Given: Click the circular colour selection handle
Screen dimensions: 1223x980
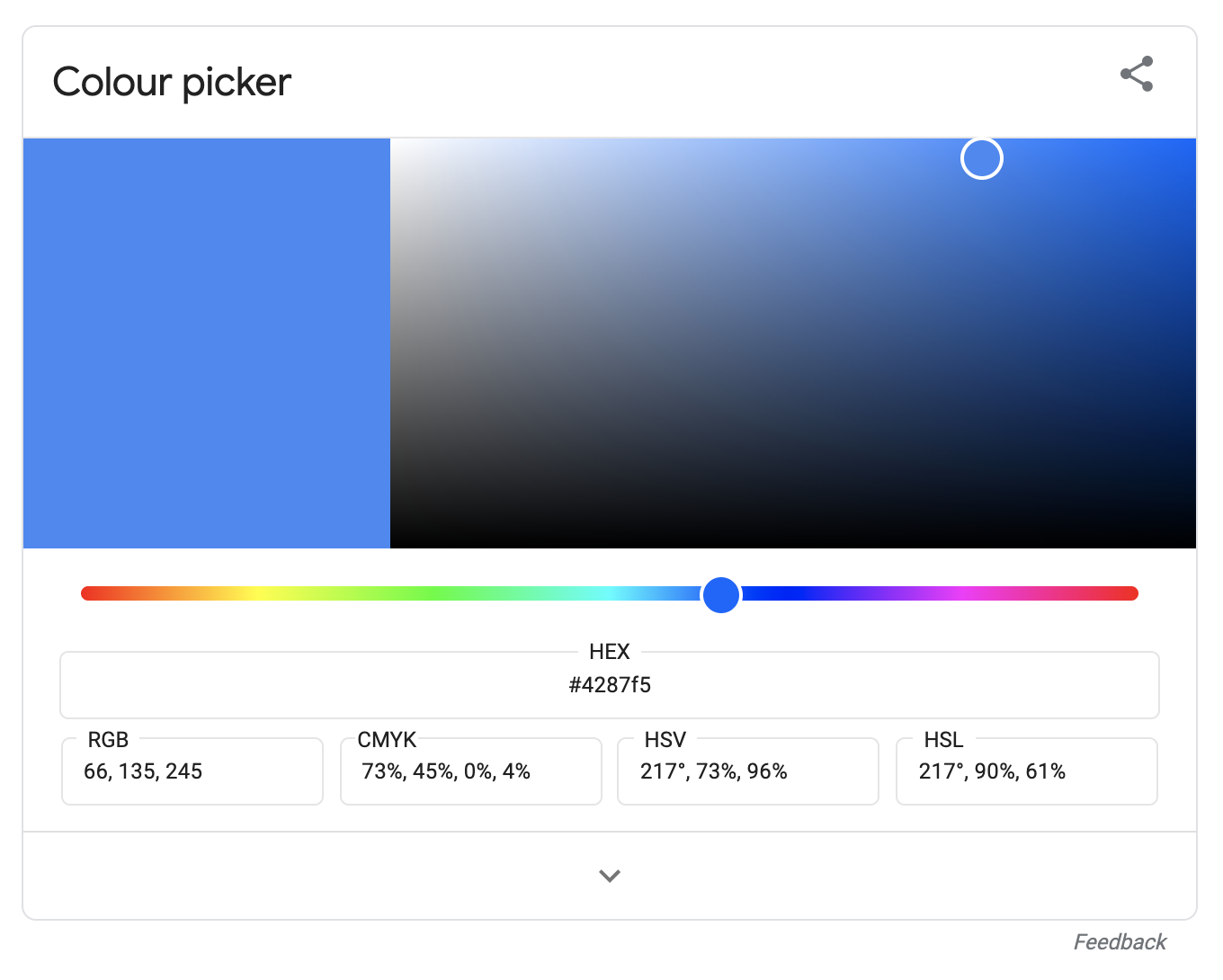Looking at the screenshot, I should click(981, 157).
